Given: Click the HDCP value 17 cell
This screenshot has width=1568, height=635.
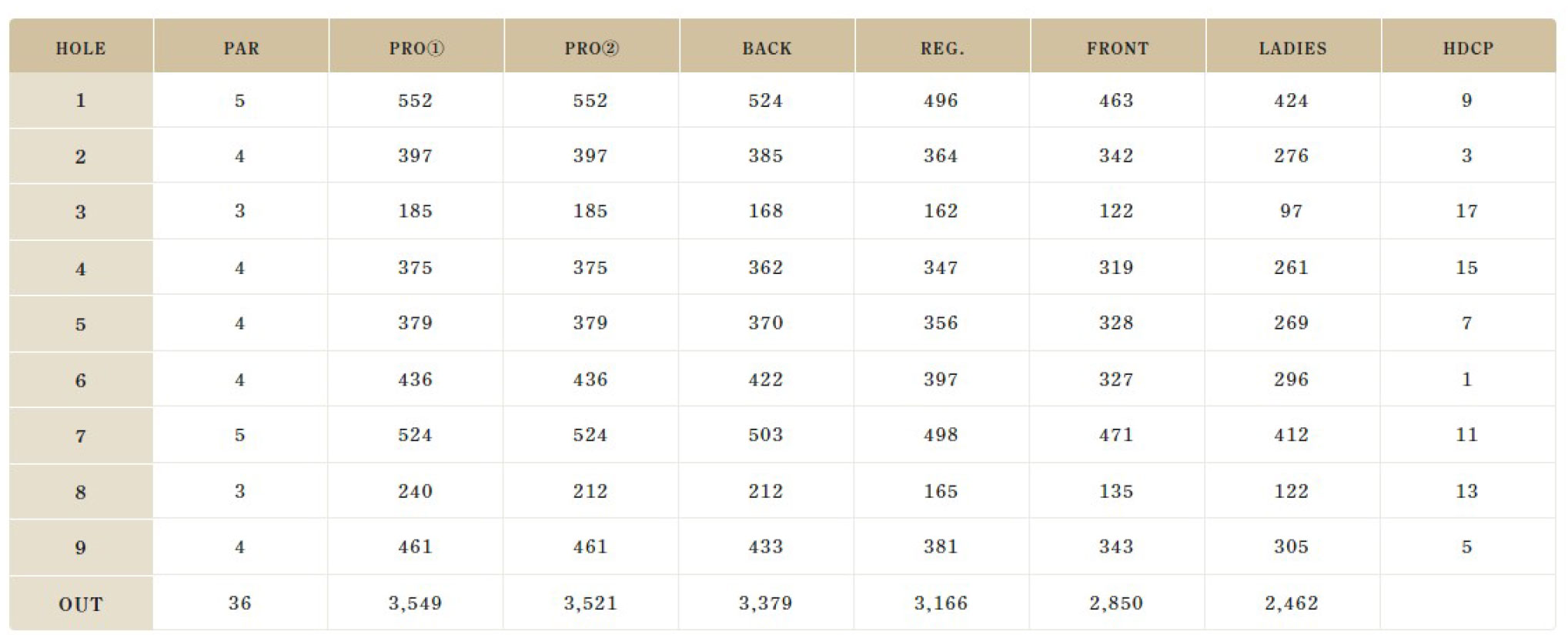Looking at the screenshot, I should 1467,211.
